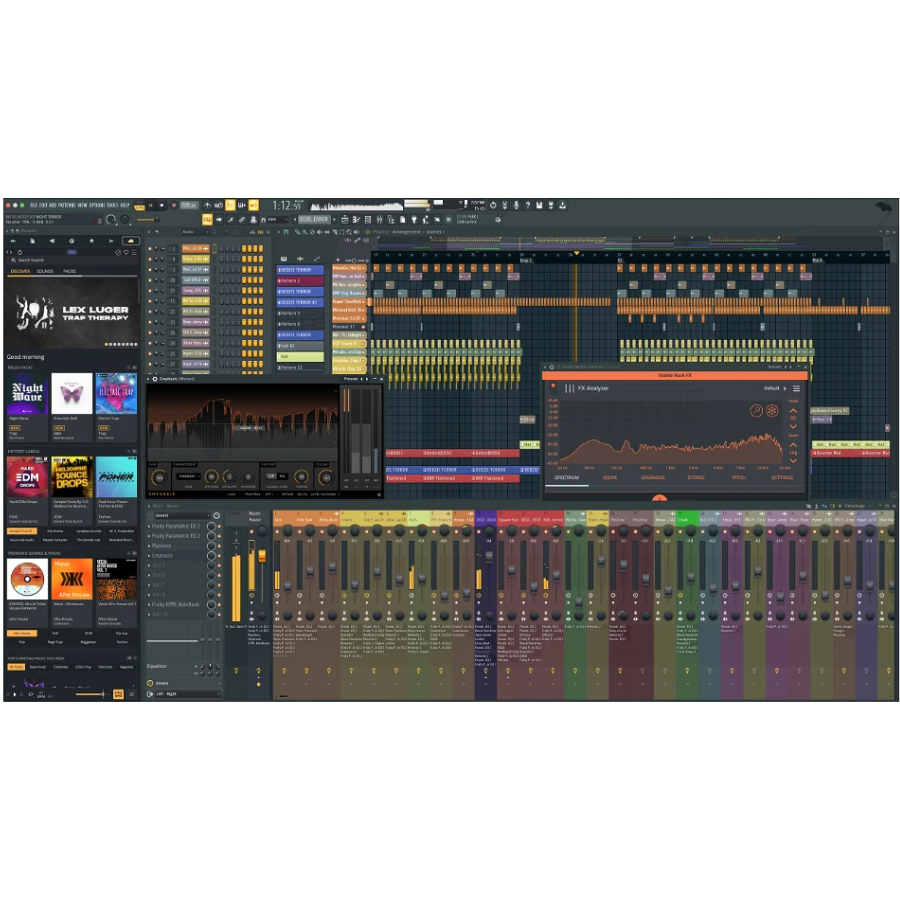Click the tempo display in the transport

[188, 205]
